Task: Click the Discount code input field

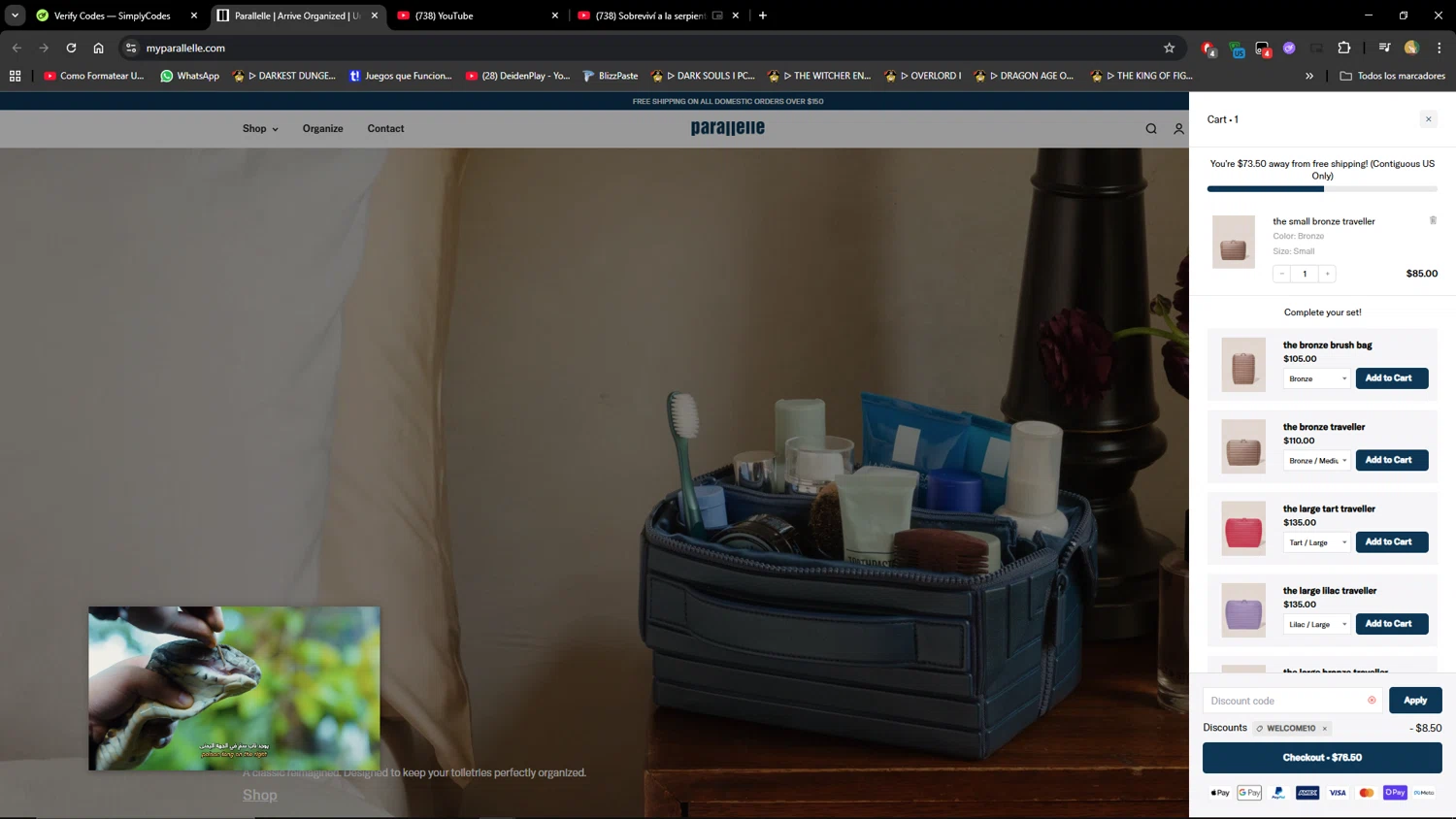Action: [1292, 701]
